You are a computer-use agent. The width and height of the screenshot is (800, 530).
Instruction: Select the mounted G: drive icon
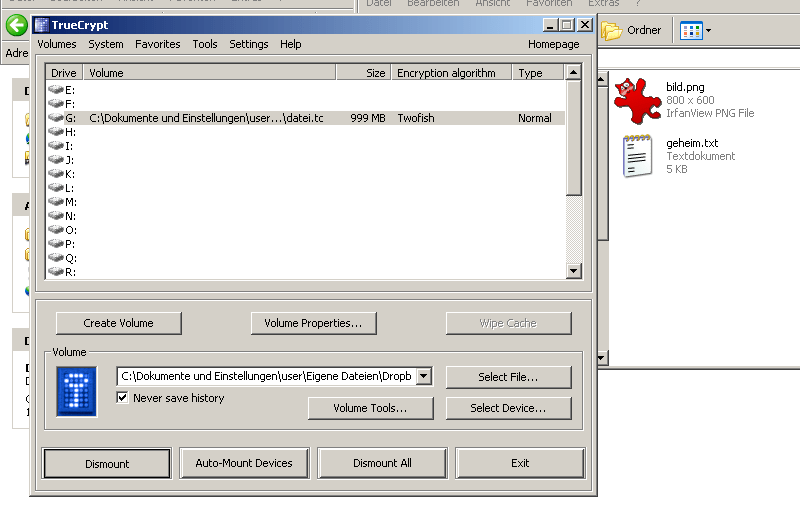tap(56, 118)
